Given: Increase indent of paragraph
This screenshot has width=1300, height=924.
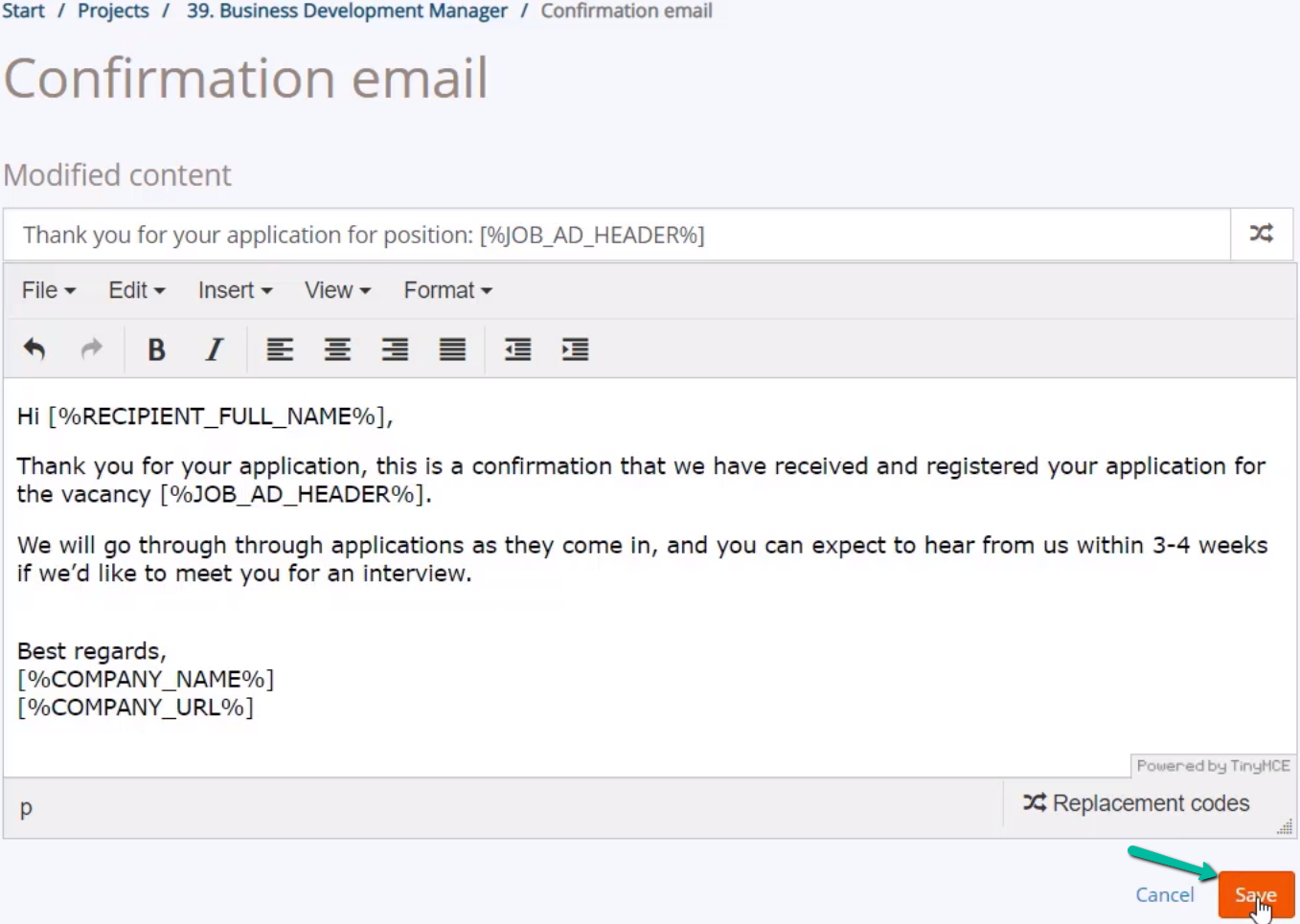Looking at the screenshot, I should pyautogui.click(x=575, y=349).
